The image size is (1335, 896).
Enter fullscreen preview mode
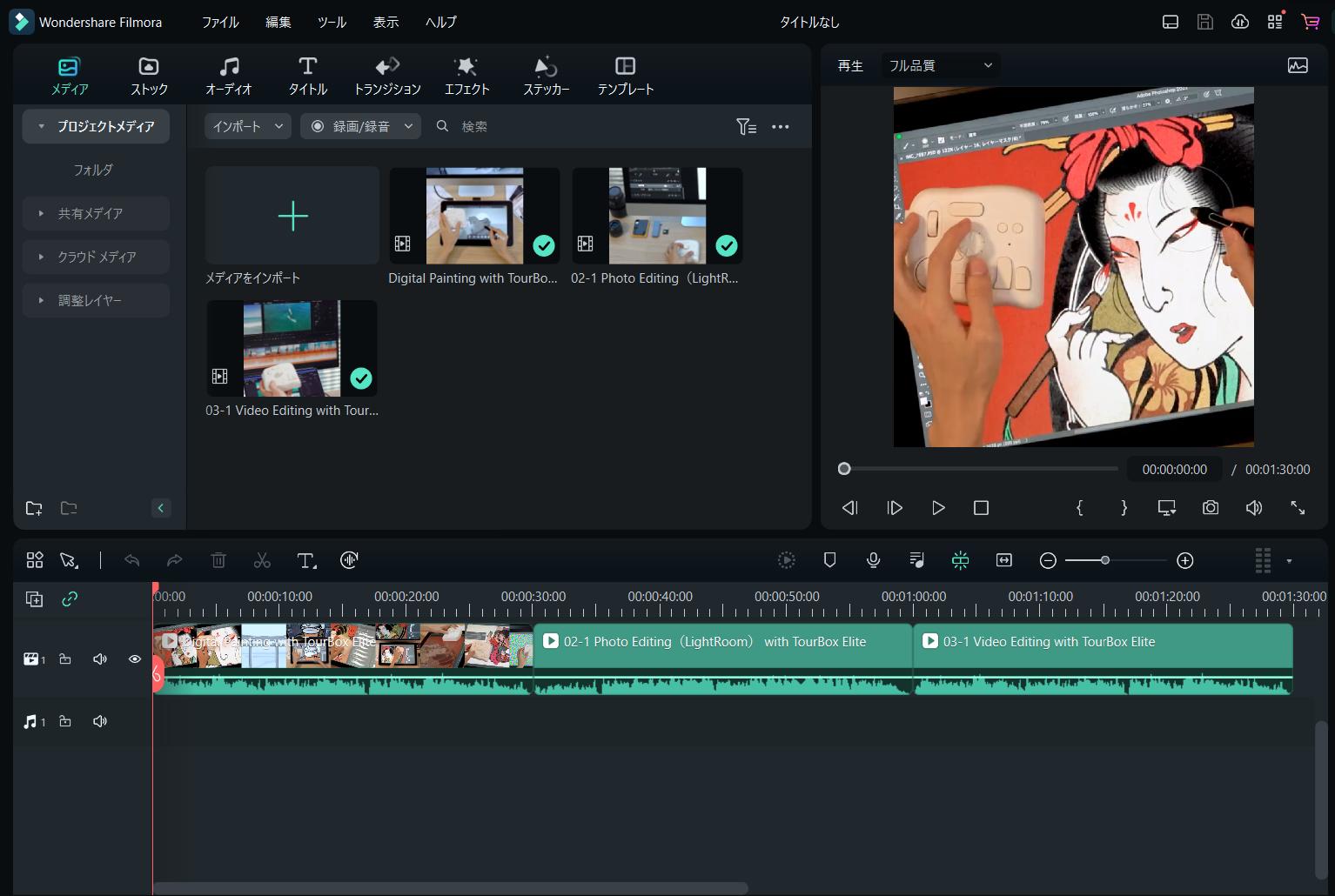(x=1298, y=508)
